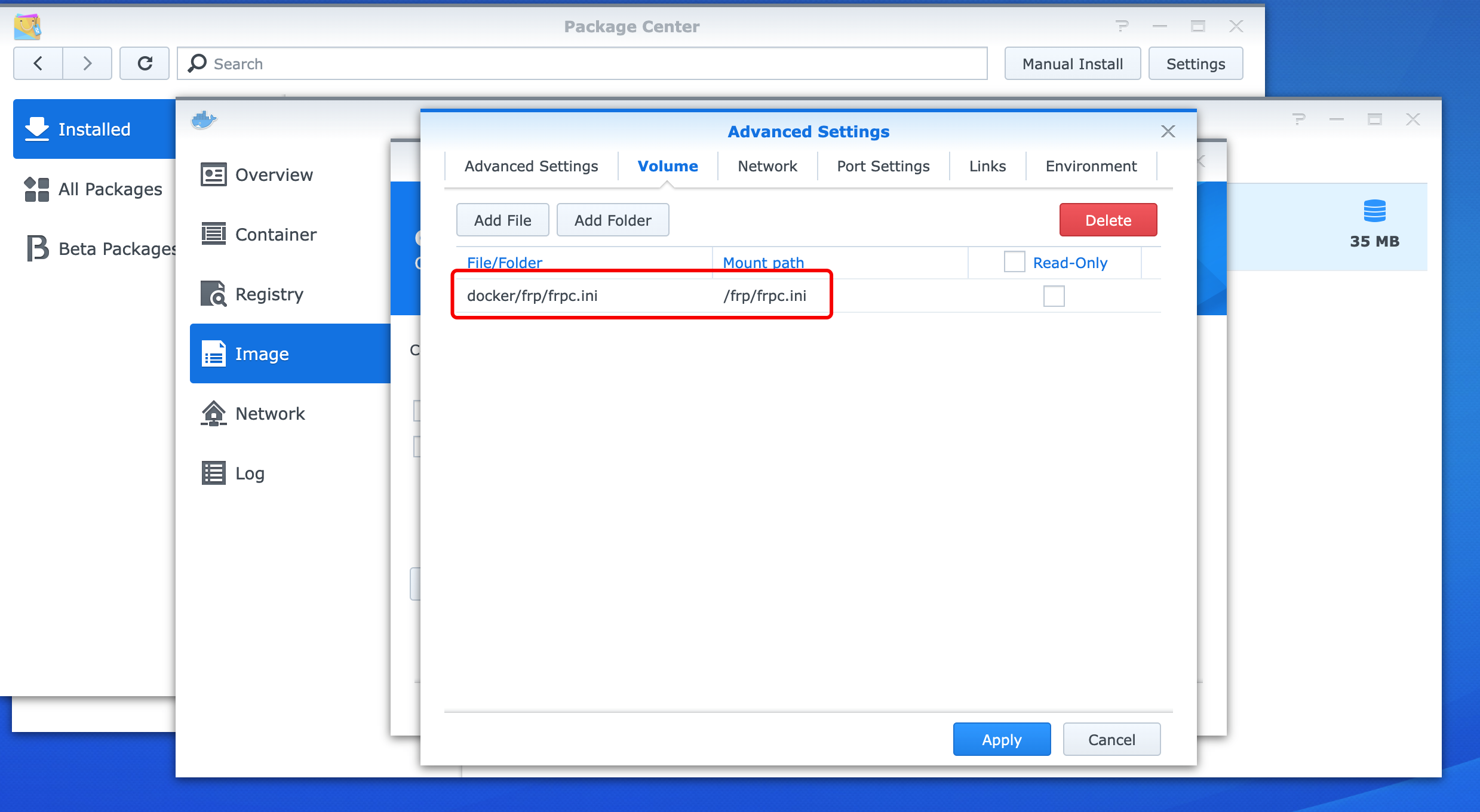This screenshot has height=812, width=1480.
Task: Open the Environment tab
Action: click(x=1091, y=166)
